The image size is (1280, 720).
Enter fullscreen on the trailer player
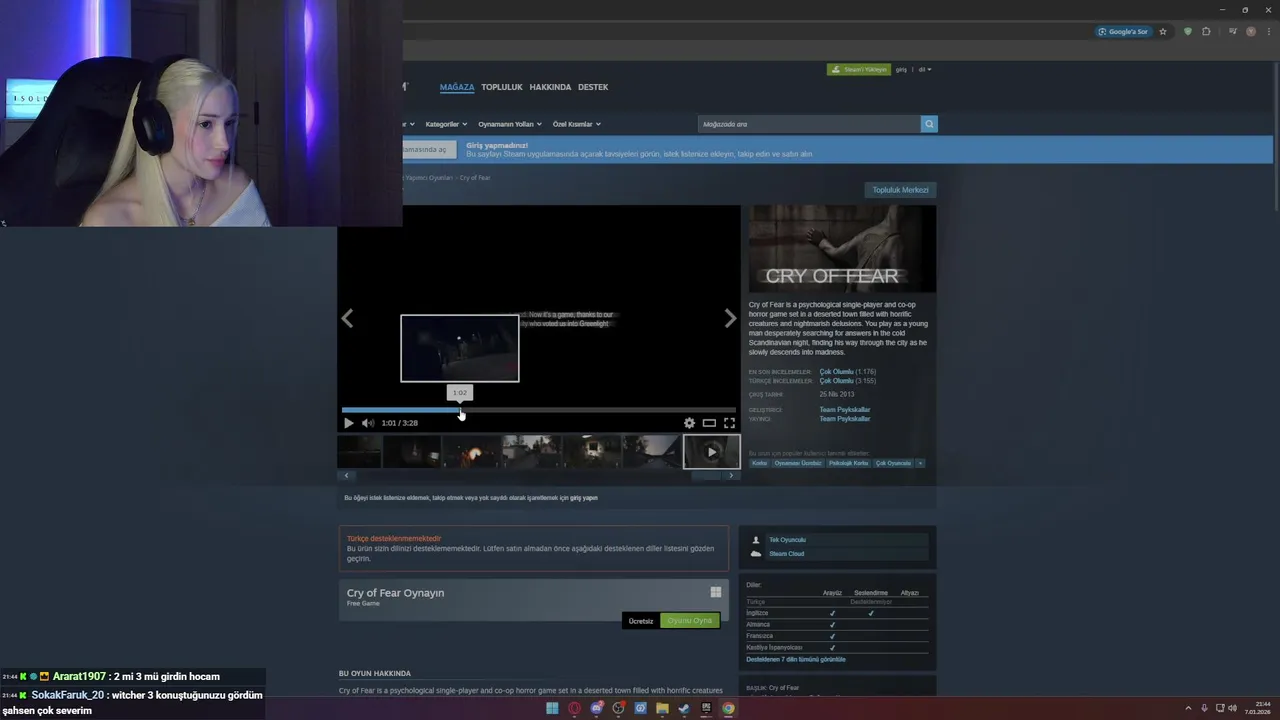(729, 423)
